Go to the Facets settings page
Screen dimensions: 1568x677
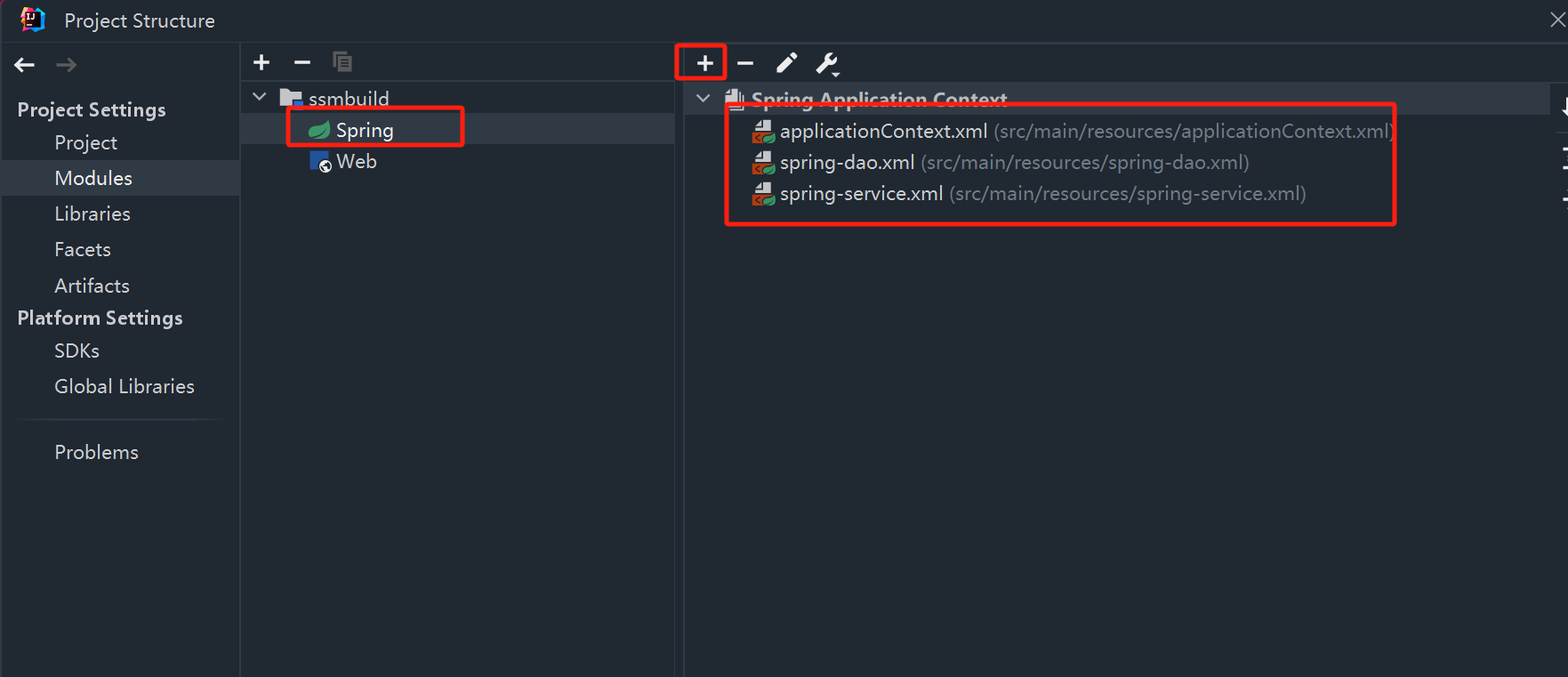(x=83, y=249)
